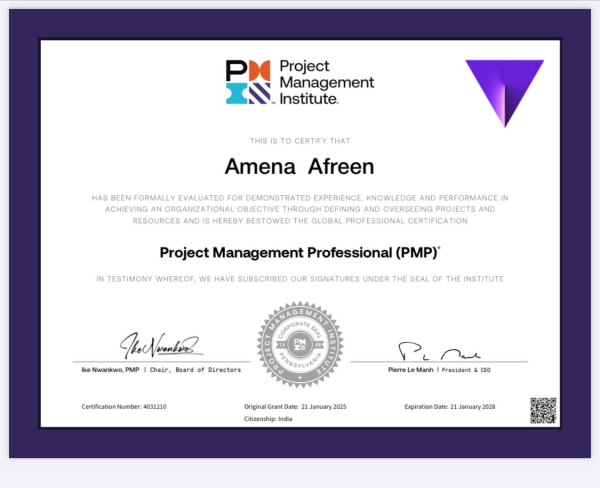
Task: Click the QR code on the certificate
Action: 542,410
